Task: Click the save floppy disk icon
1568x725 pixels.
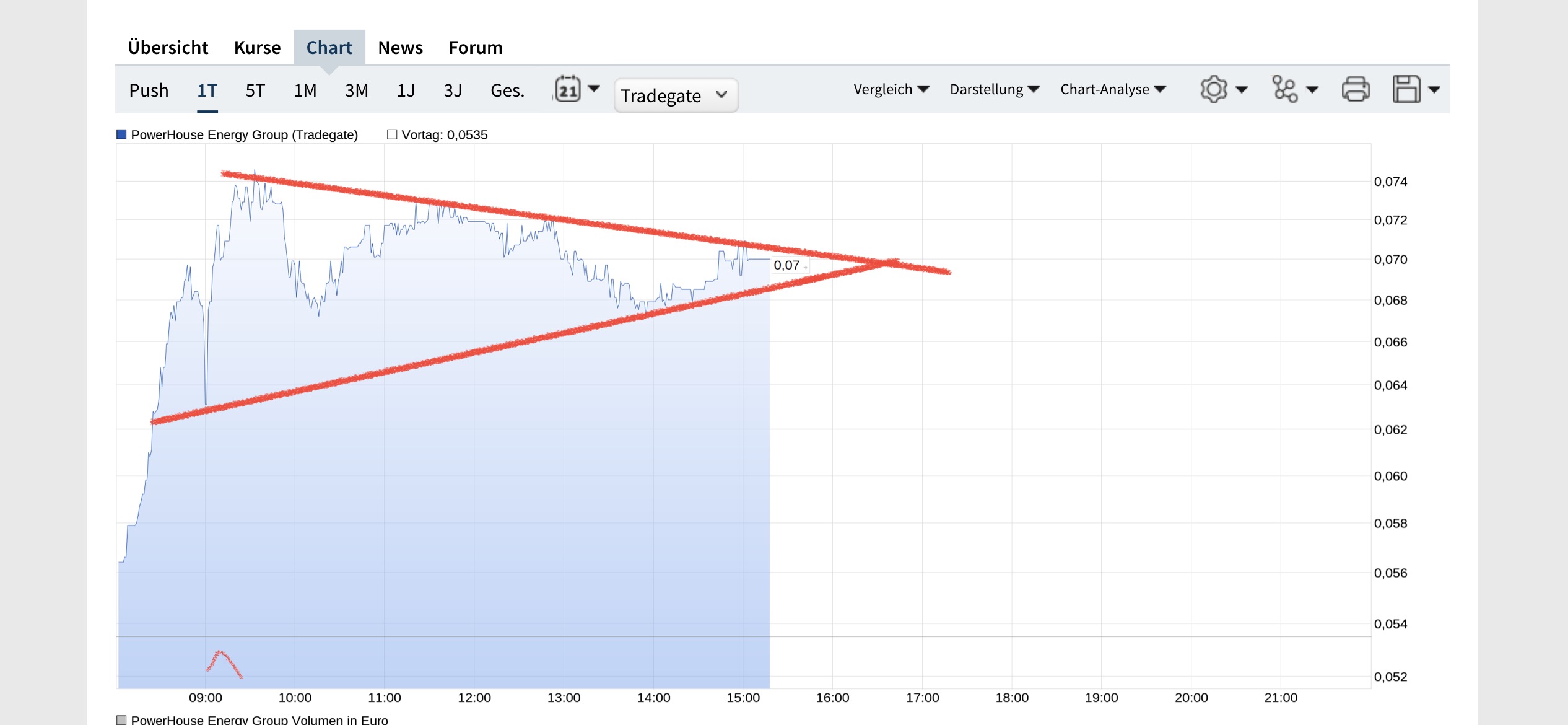Action: pyautogui.click(x=1406, y=90)
